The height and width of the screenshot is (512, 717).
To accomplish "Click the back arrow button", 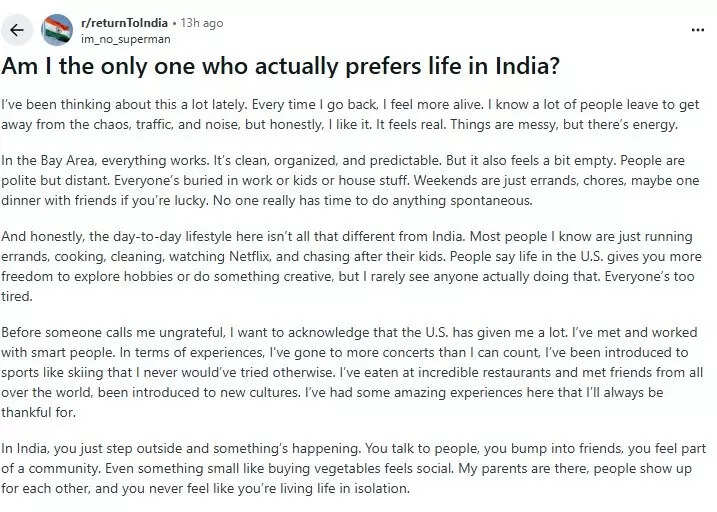I will coord(16,30).
